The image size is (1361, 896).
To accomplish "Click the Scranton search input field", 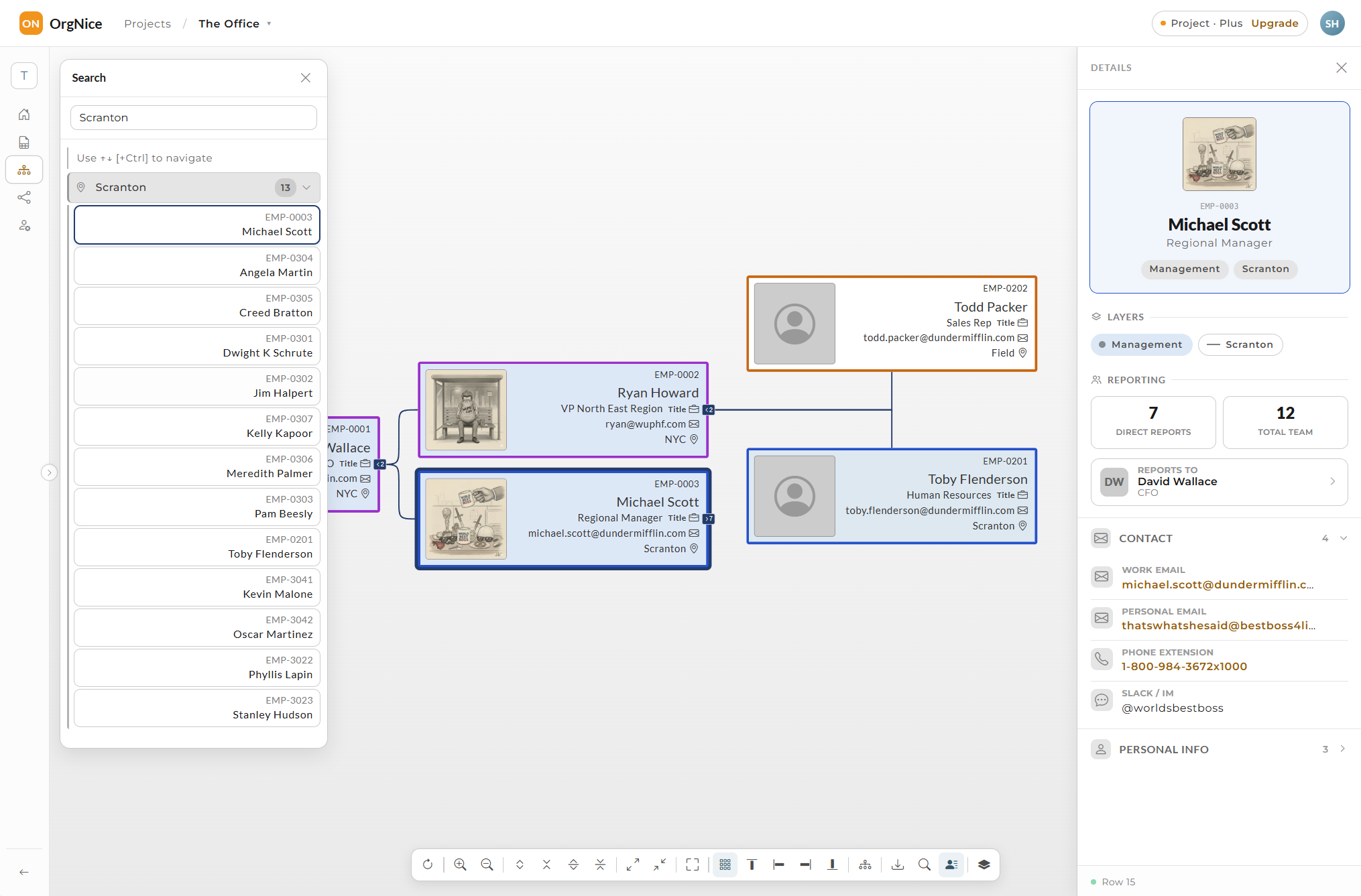I will point(194,118).
